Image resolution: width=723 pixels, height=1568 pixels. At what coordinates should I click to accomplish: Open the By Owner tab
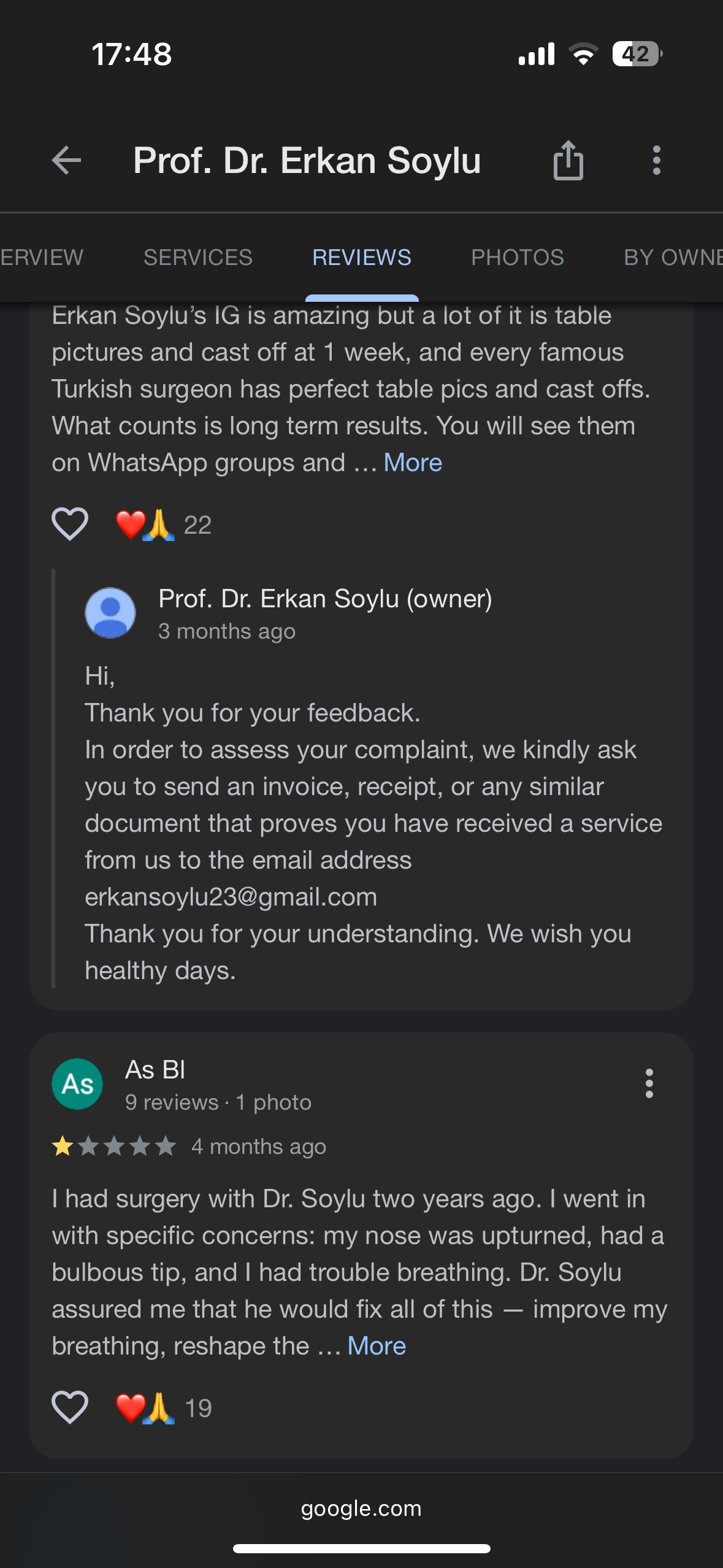coord(673,258)
